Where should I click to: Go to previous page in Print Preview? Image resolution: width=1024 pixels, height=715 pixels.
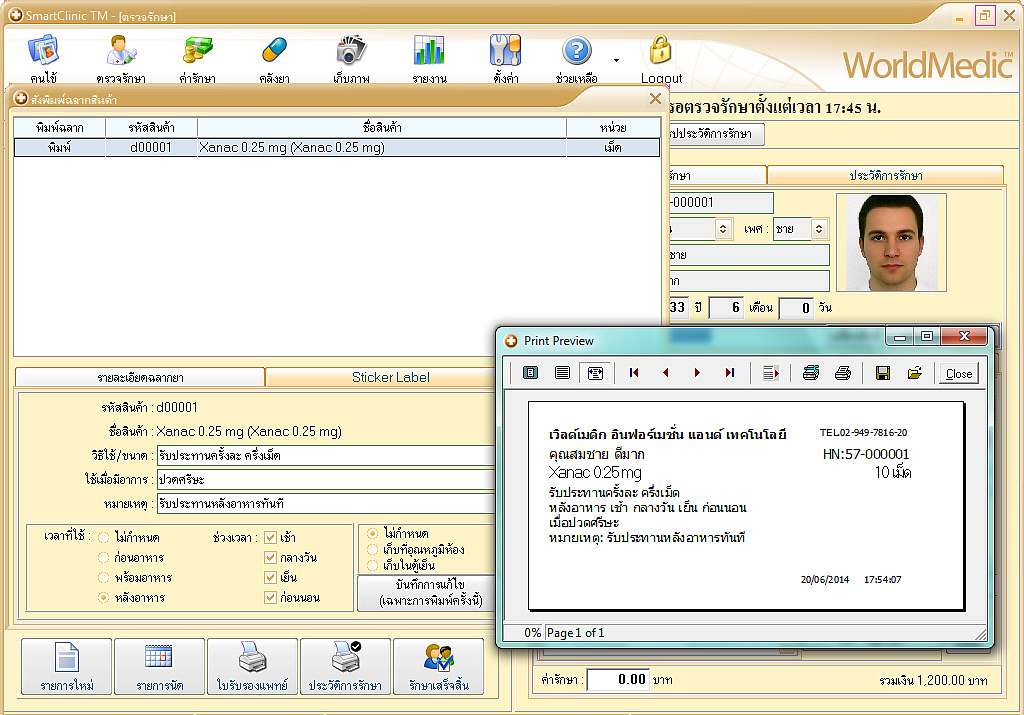coord(665,373)
